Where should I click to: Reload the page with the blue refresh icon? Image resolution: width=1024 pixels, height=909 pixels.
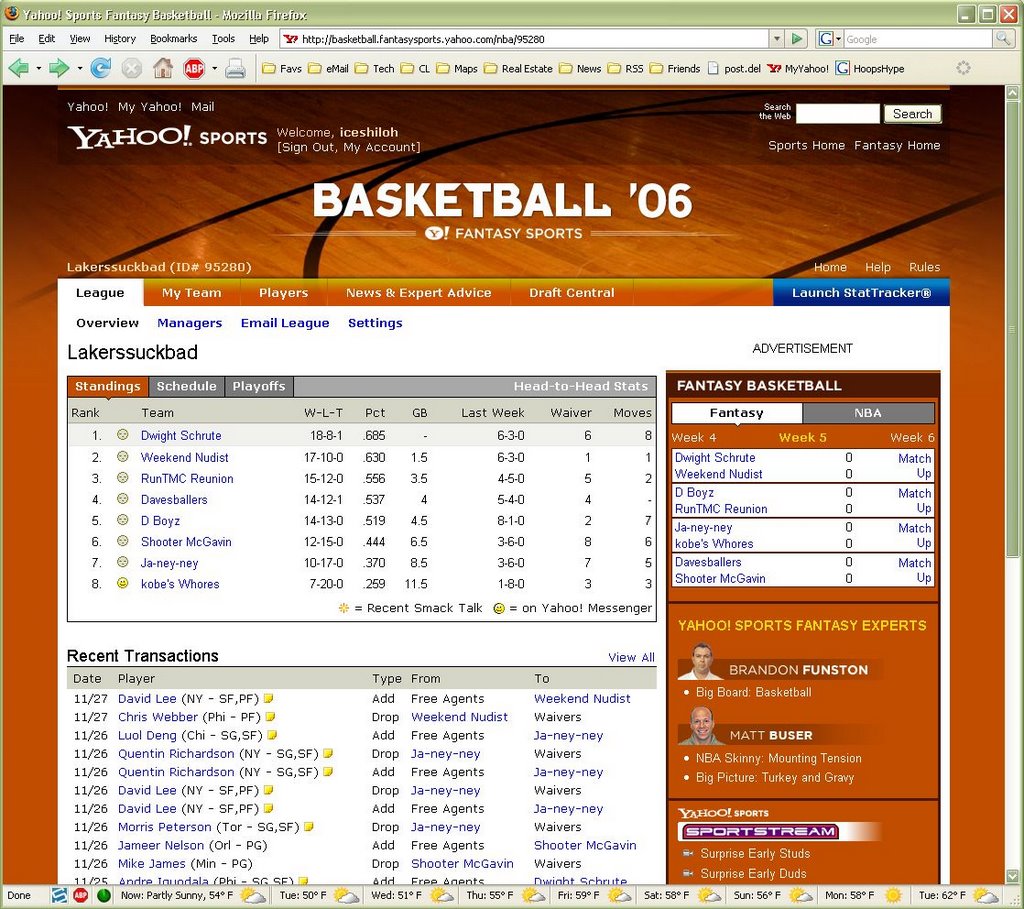pyautogui.click(x=100, y=68)
